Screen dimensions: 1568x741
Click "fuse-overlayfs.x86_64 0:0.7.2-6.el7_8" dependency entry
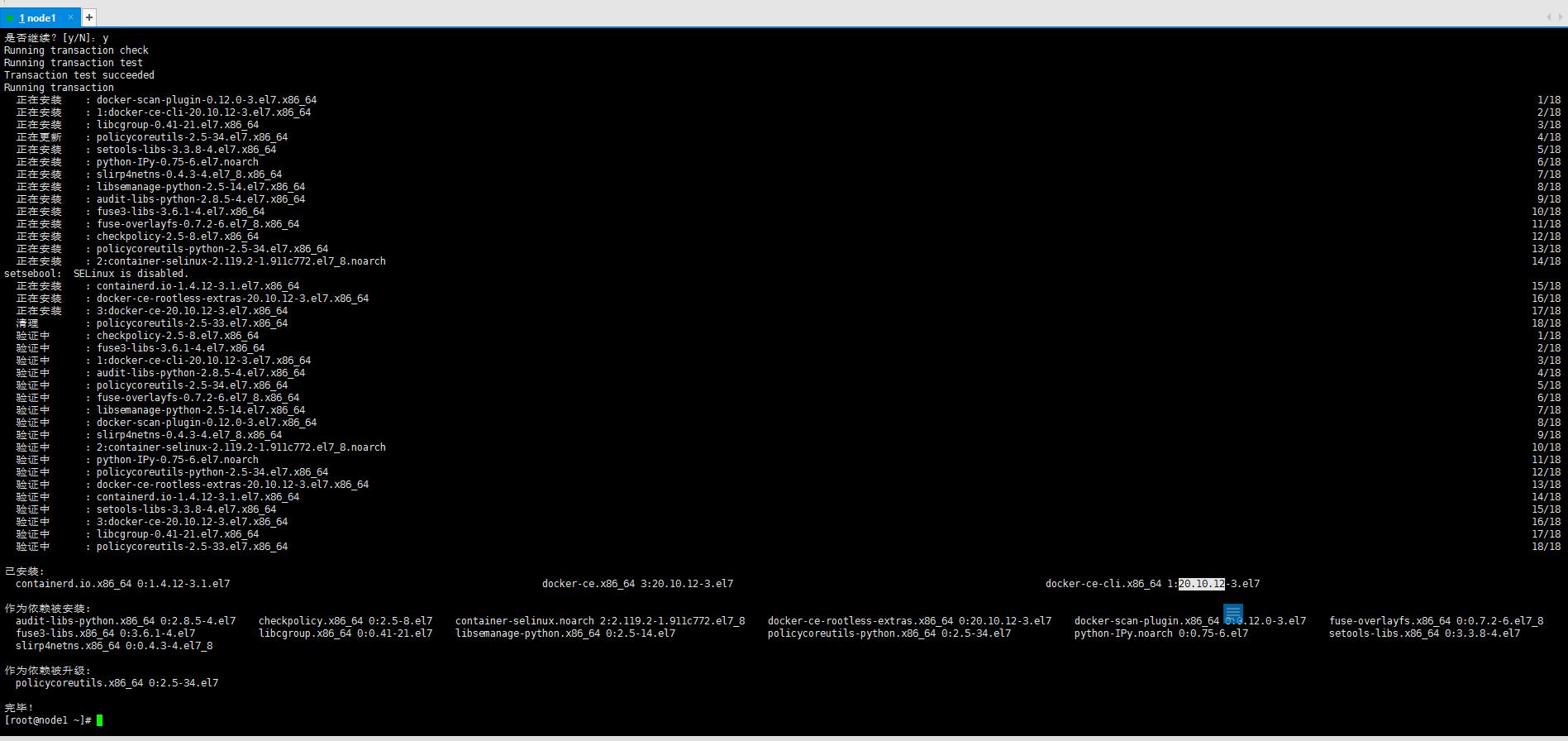[x=1437, y=621]
